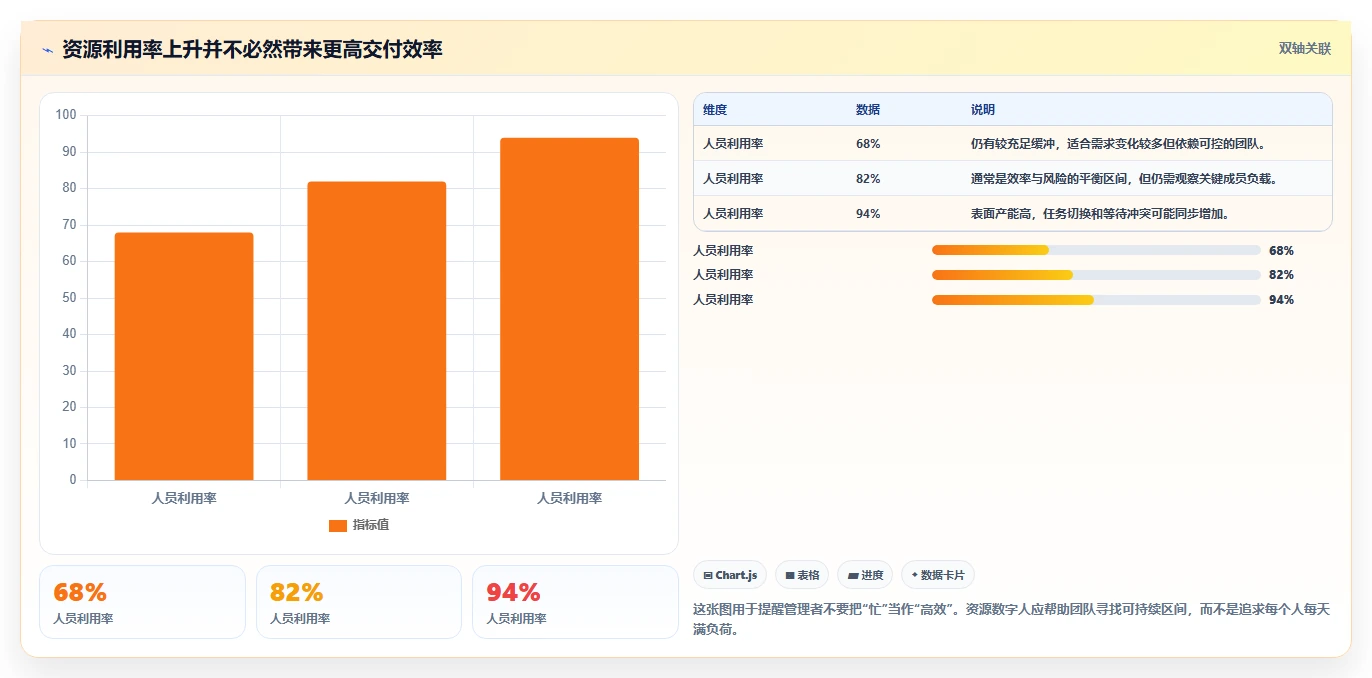Screen dimensions: 1372x678
Task: Click the shortest orange bar in the chart
Action: [x=184, y=356]
